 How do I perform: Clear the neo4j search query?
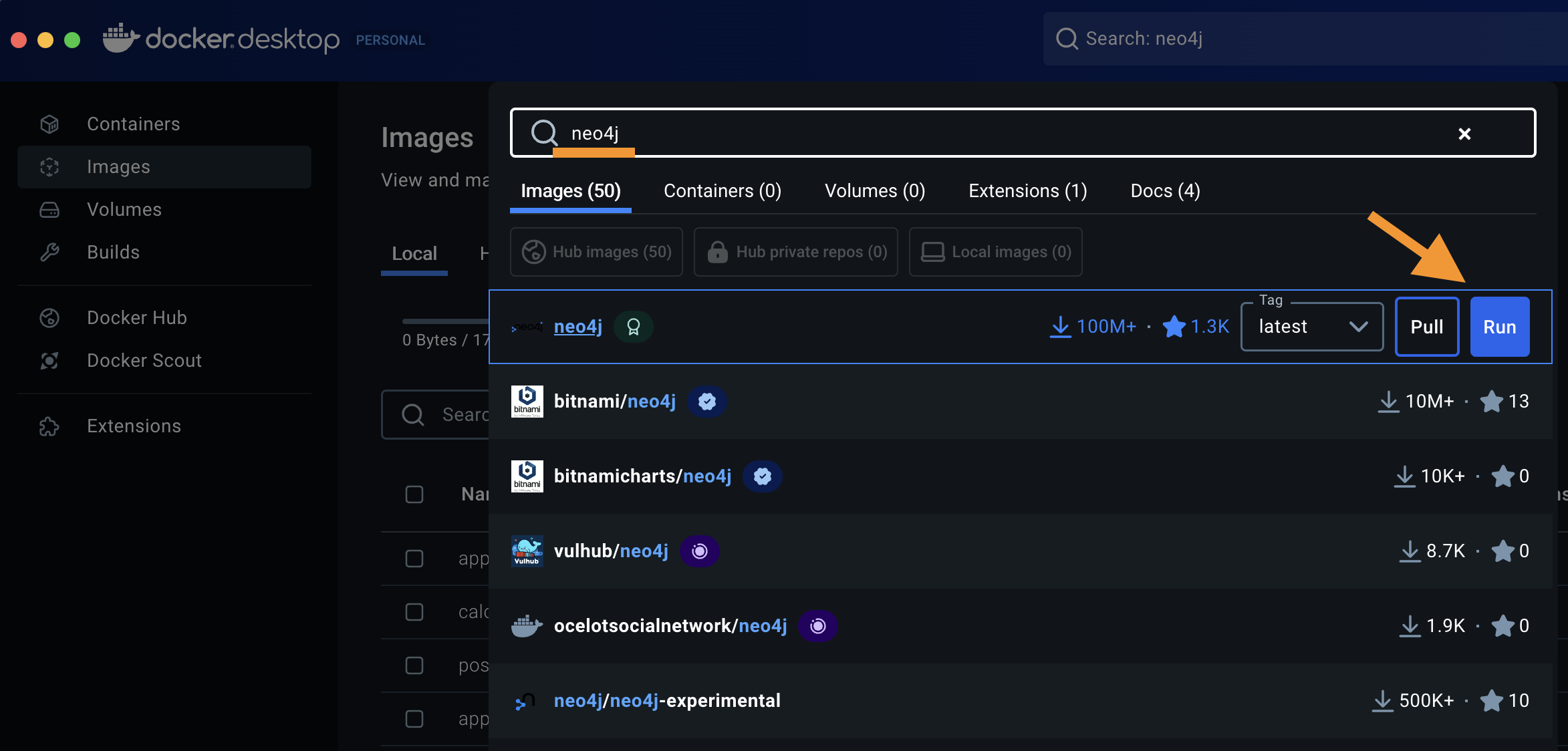(x=1464, y=133)
